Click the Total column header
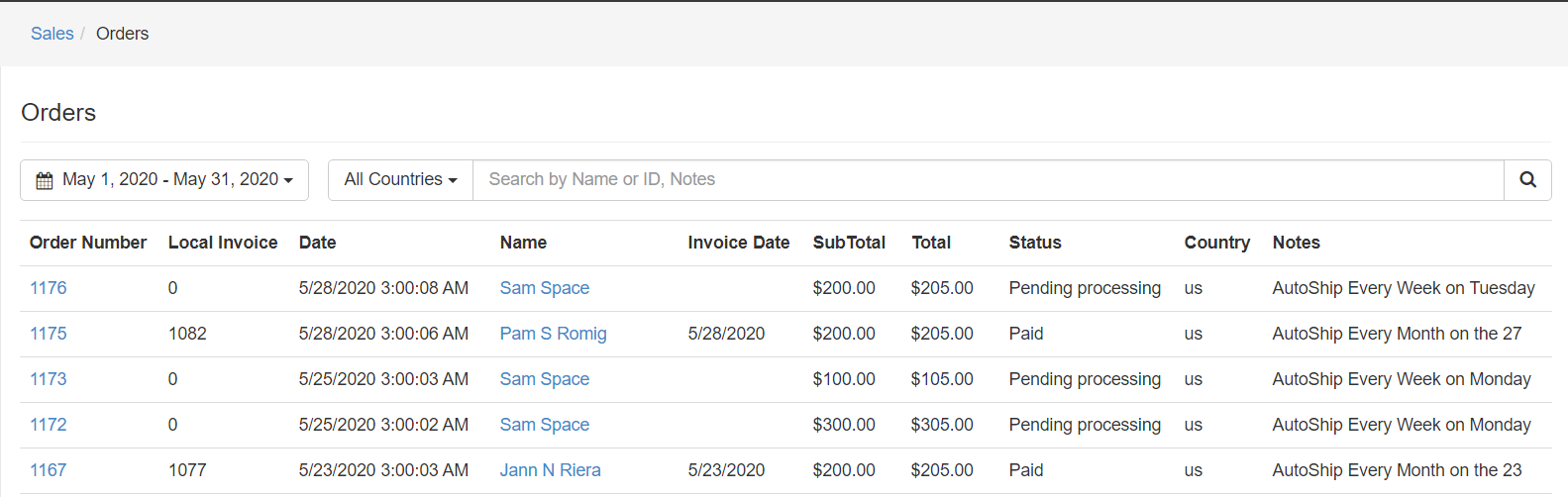Viewport: 1568px width, 497px height. 930,243
